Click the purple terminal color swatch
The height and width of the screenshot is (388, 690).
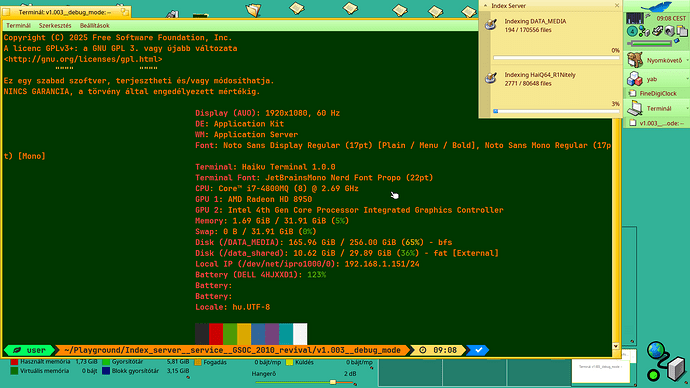click(x=272, y=334)
